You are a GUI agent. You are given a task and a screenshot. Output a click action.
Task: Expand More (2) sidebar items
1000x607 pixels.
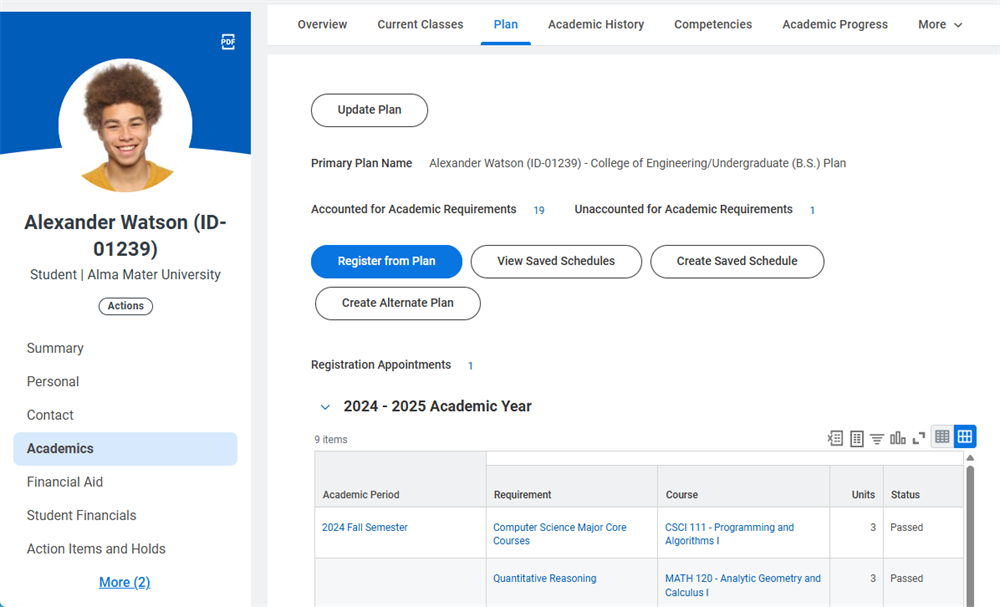[x=124, y=582]
